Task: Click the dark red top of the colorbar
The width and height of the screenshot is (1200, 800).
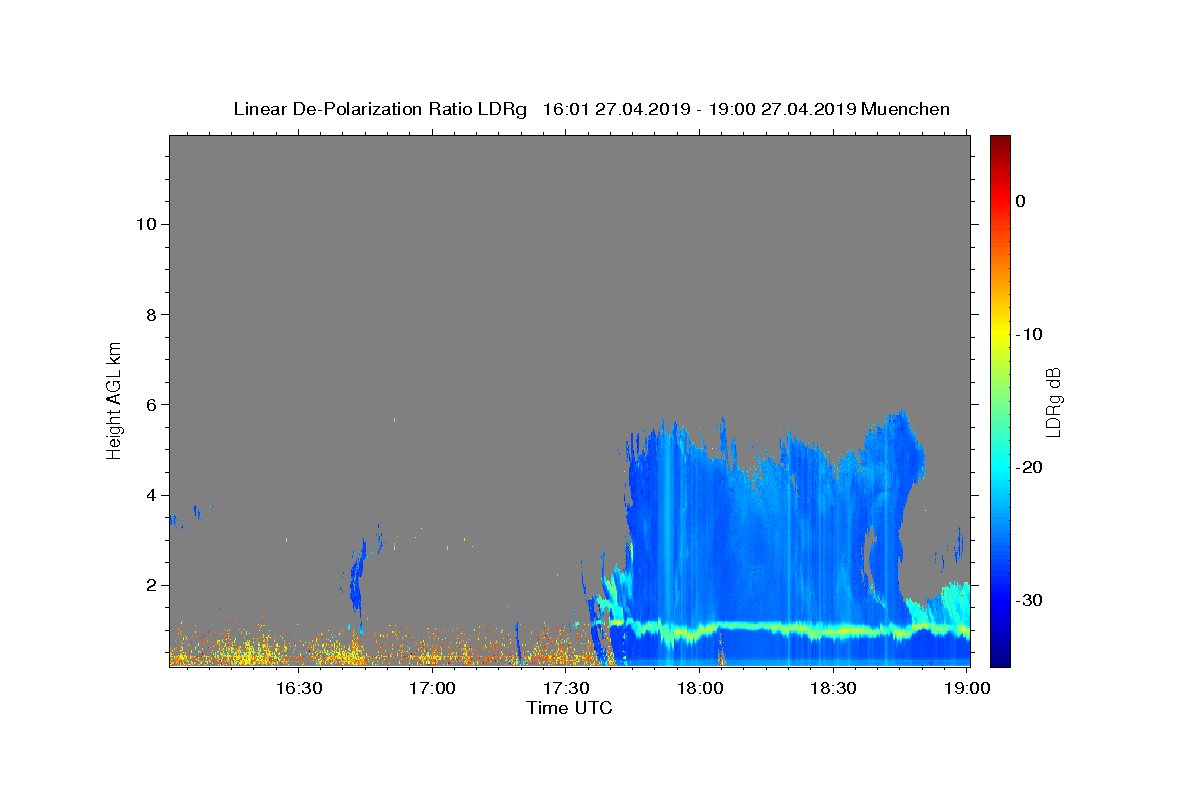Action: click(1000, 143)
